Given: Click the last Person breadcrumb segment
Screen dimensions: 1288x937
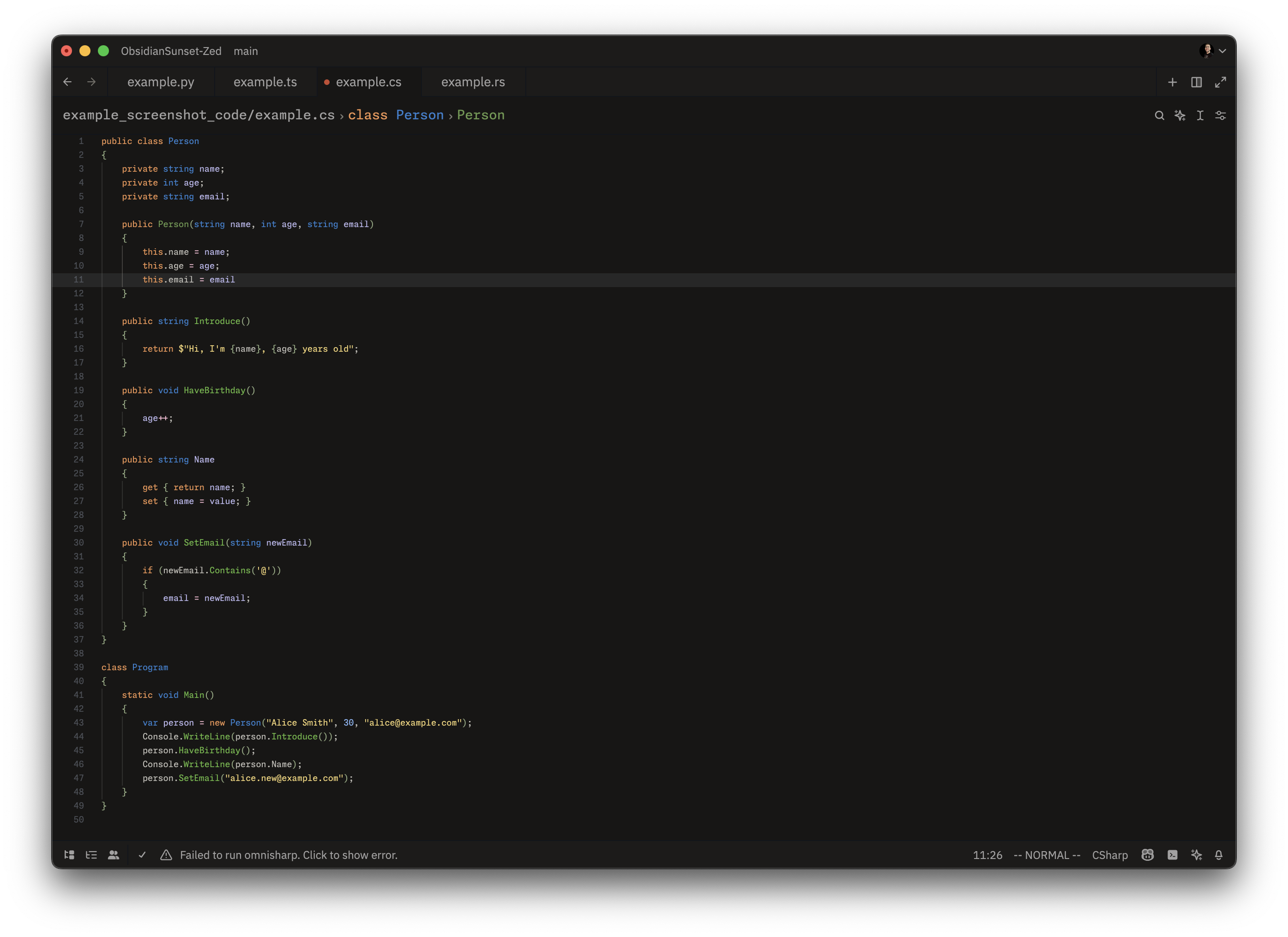Looking at the screenshot, I should click(x=481, y=115).
